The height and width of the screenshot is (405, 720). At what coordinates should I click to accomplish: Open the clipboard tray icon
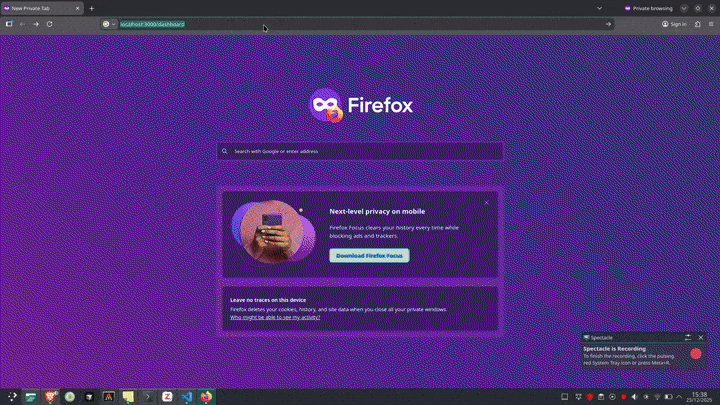tap(601, 397)
